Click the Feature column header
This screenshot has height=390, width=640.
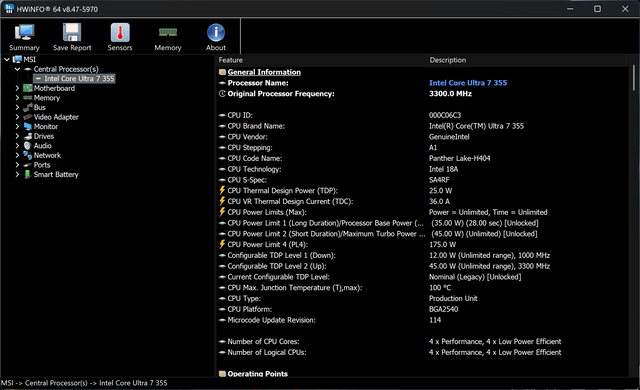(x=322, y=60)
